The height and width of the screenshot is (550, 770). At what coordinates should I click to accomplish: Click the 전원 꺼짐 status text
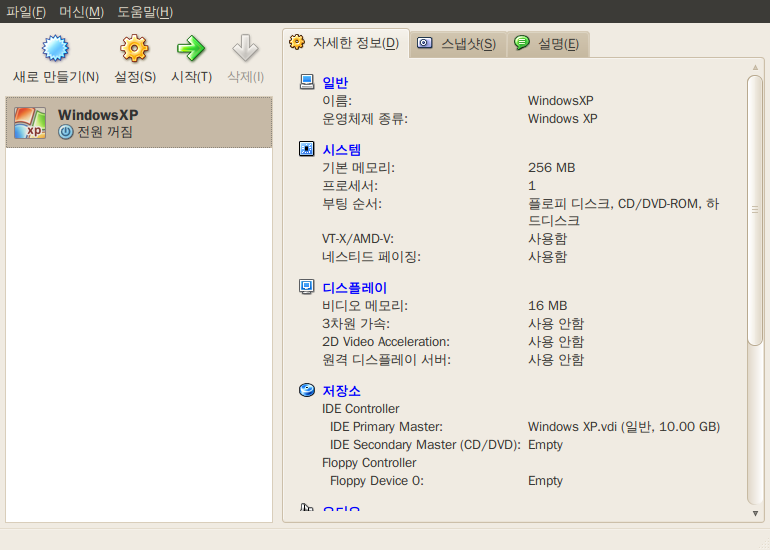pos(105,132)
